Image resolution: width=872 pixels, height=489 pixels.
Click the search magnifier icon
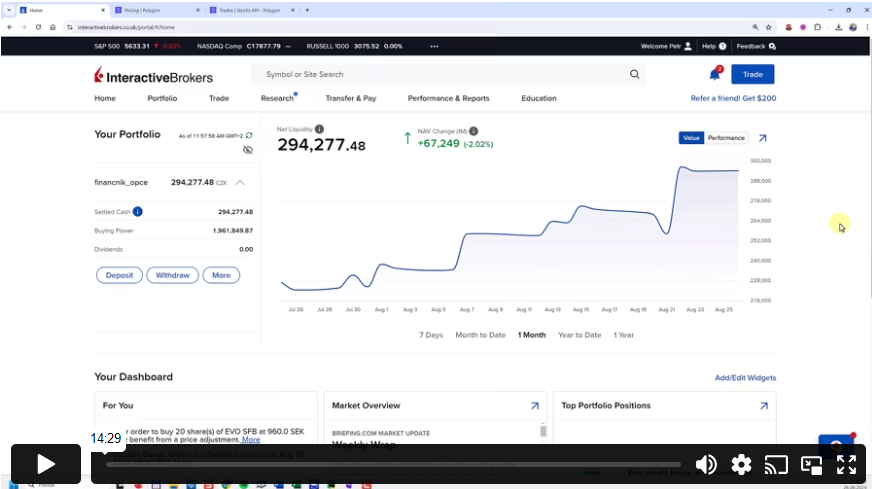634,74
